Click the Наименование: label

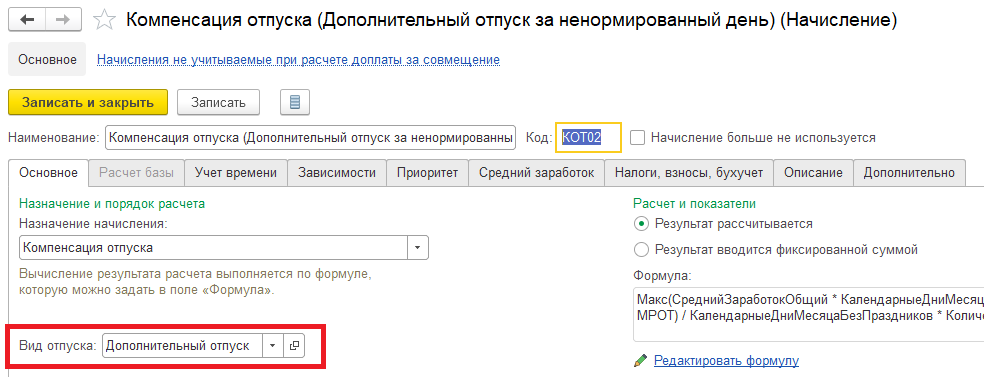tap(54, 137)
